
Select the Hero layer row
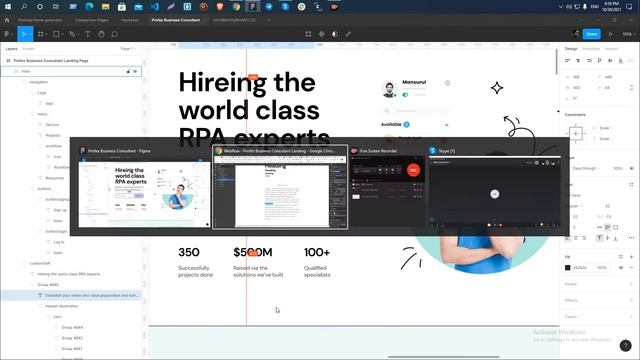coord(71,71)
